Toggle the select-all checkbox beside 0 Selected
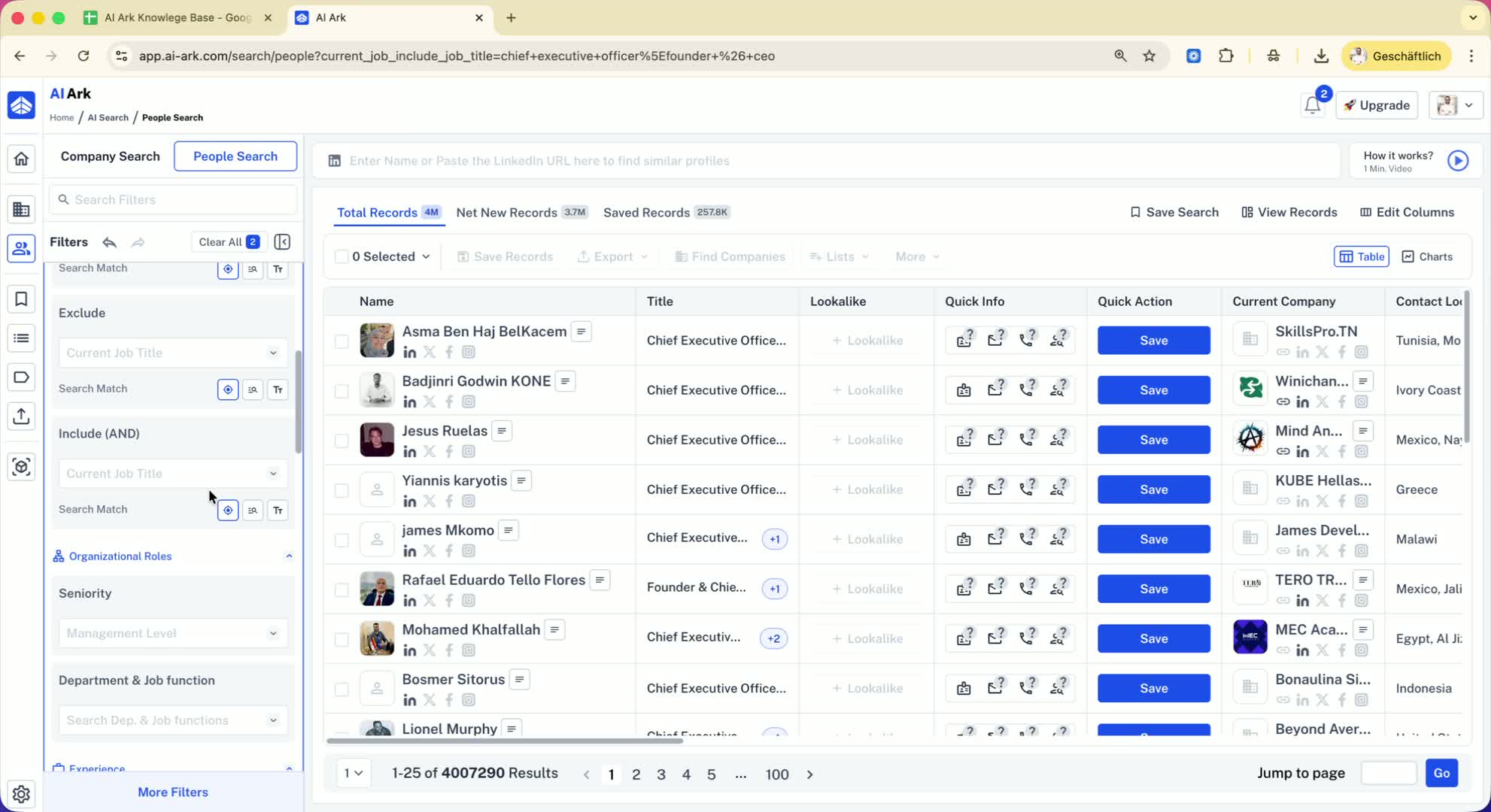Image resolution: width=1491 pixels, height=812 pixels. click(342, 257)
